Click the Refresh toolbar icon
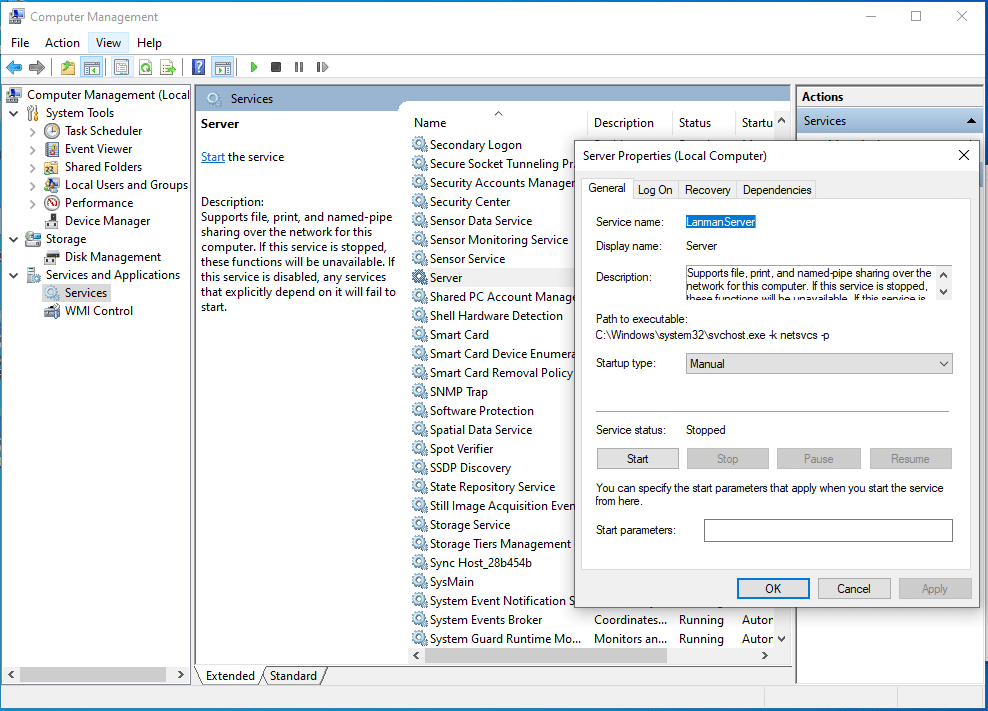The image size is (988, 711). pyautogui.click(x=145, y=67)
